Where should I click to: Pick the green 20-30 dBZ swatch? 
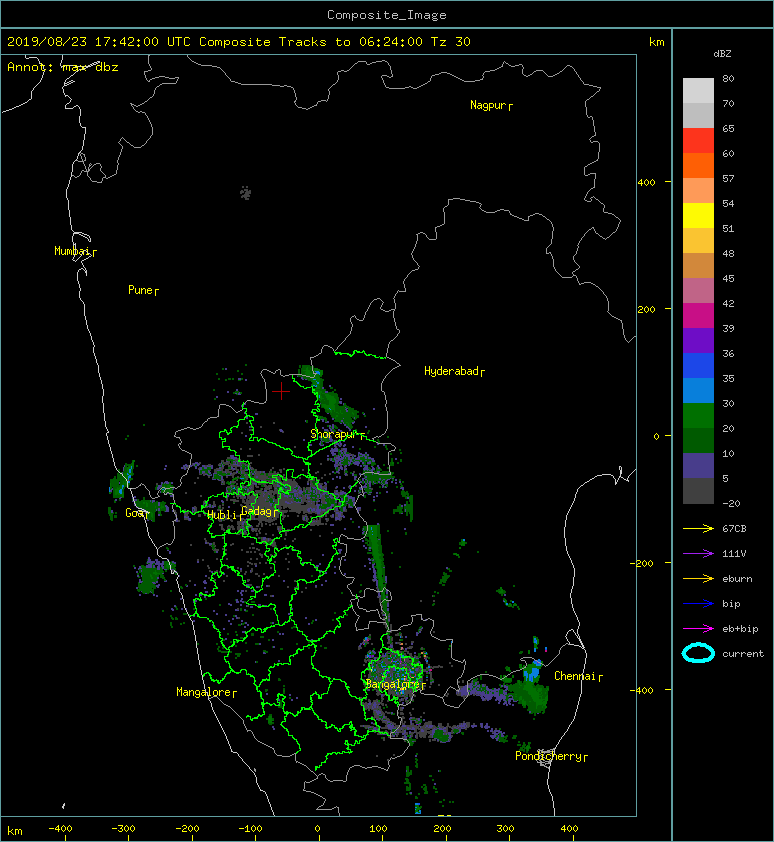pyautogui.click(x=698, y=415)
